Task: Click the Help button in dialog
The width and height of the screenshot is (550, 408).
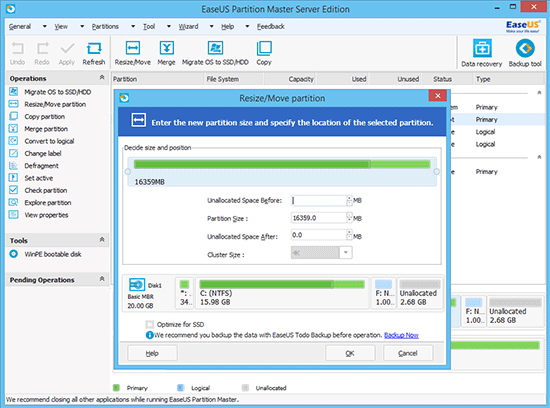Action: (x=152, y=353)
